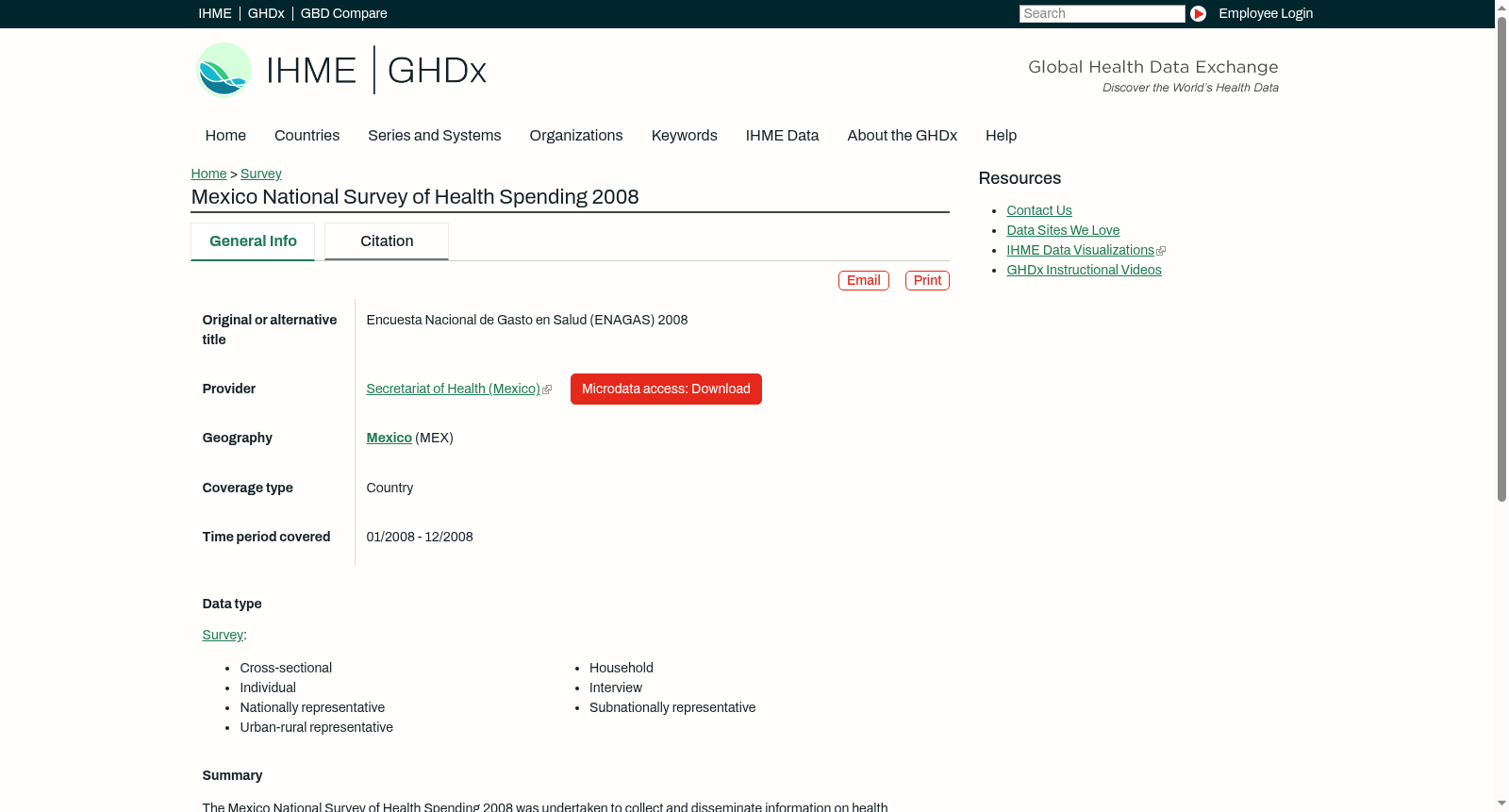Open the Organizations menu item
1509x812 pixels.
tap(576, 136)
